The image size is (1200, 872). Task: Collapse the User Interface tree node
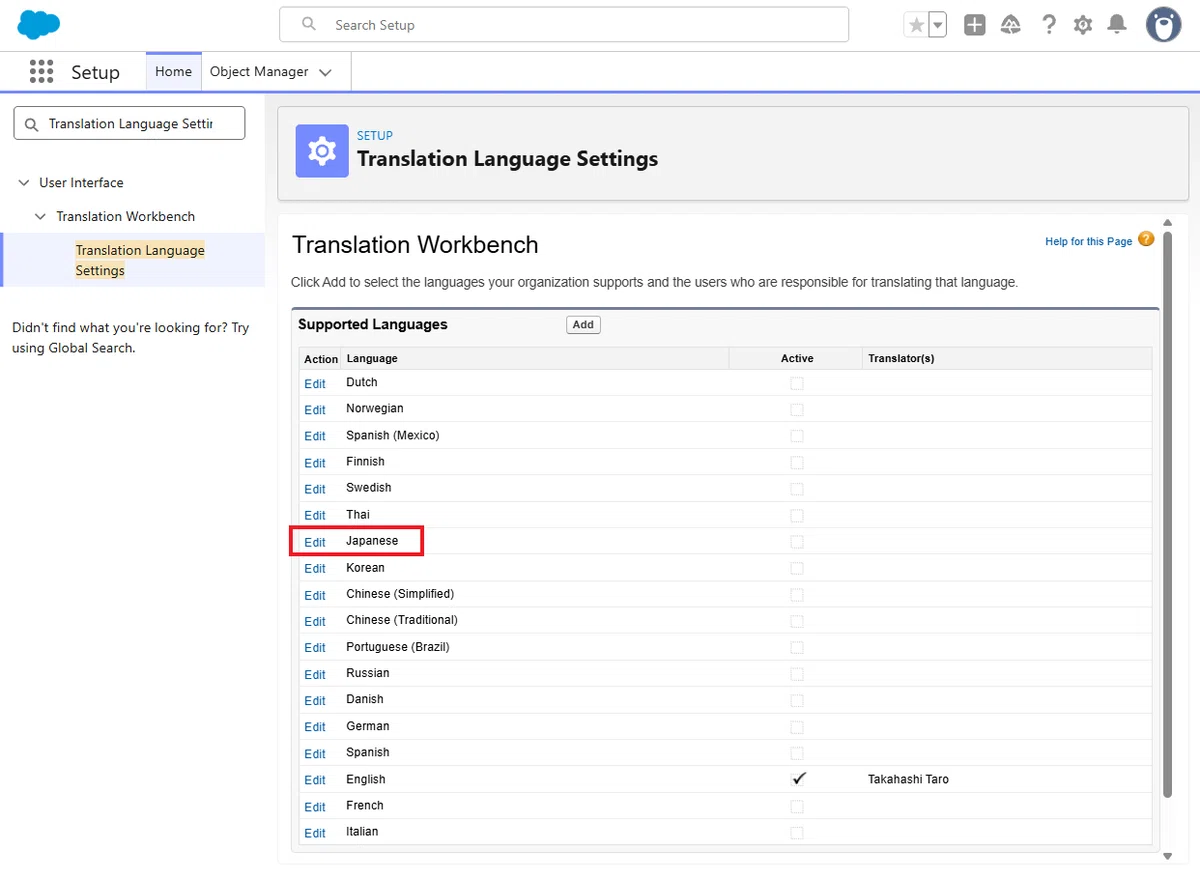click(24, 183)
